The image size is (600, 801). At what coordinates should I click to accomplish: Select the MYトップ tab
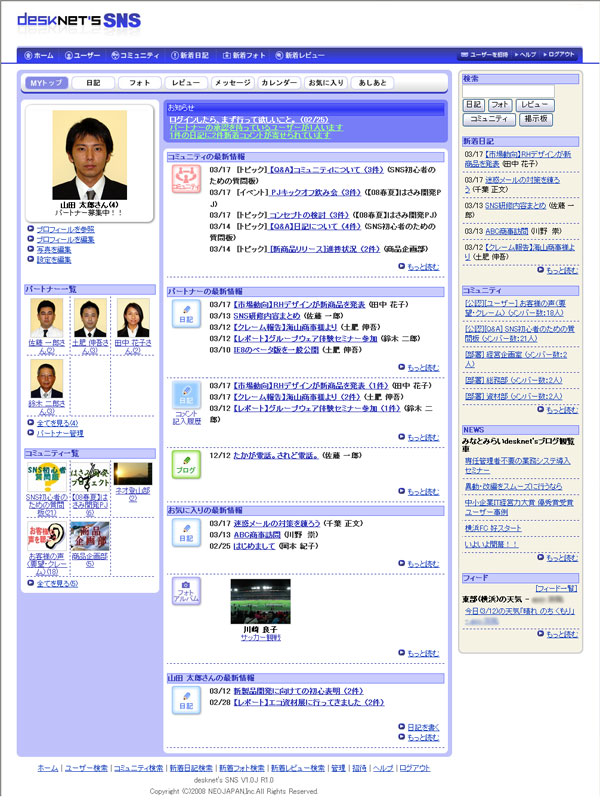pyautogui.click(x=46, y=83)
